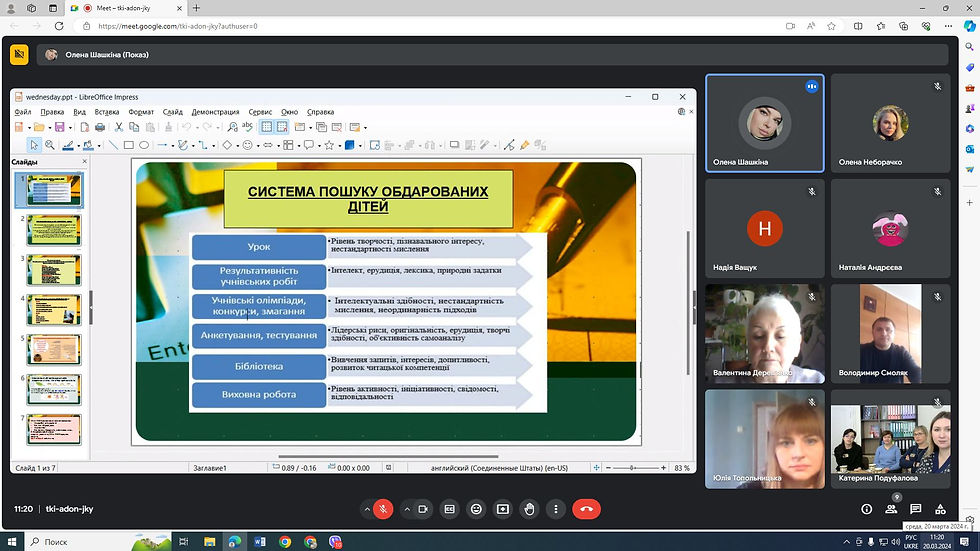This screenshot has height=551, width=980.
Task: Open the Вставка menu
Action: (x=107, y=112)
